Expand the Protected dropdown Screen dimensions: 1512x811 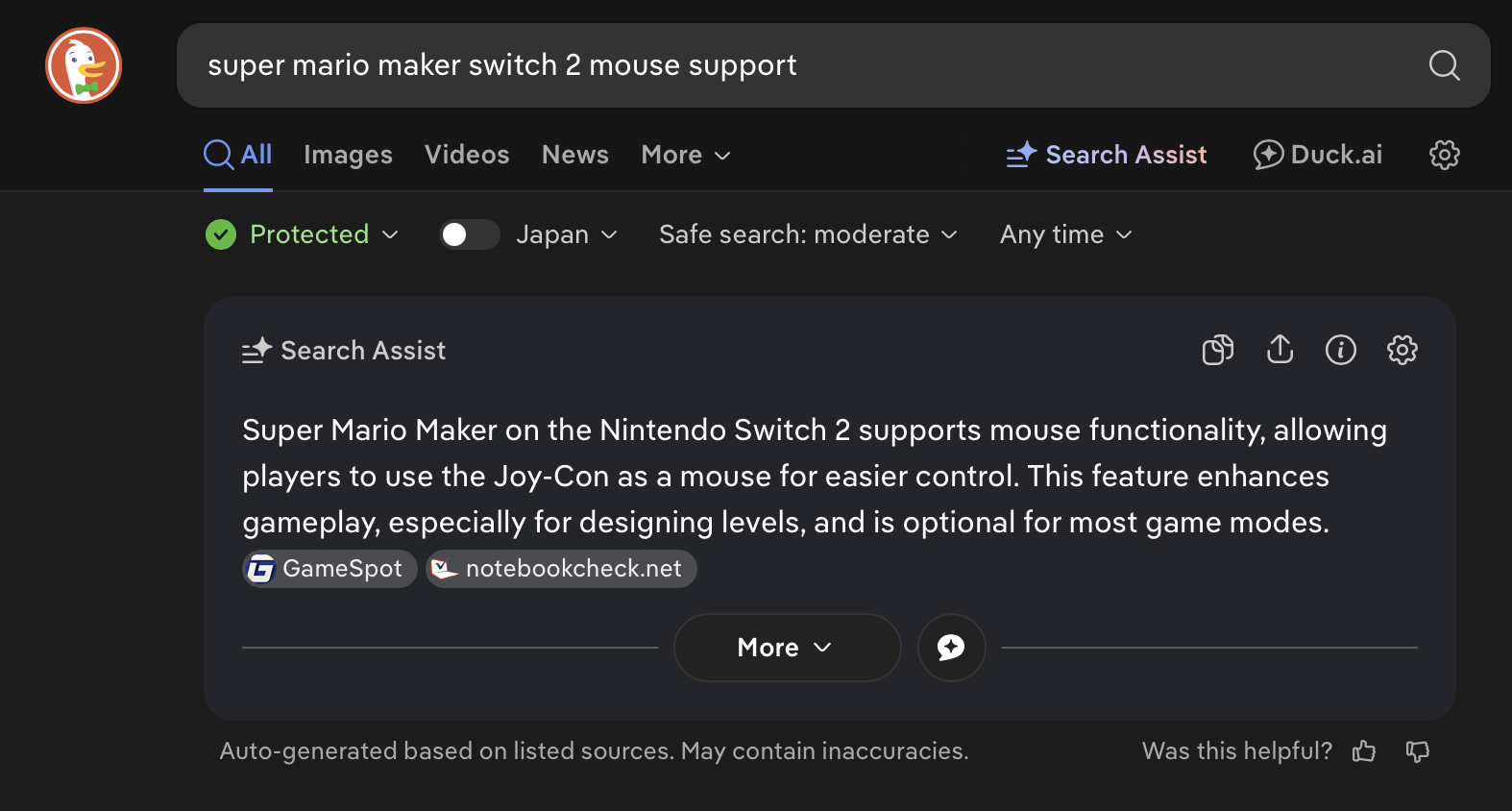(303, 234)
